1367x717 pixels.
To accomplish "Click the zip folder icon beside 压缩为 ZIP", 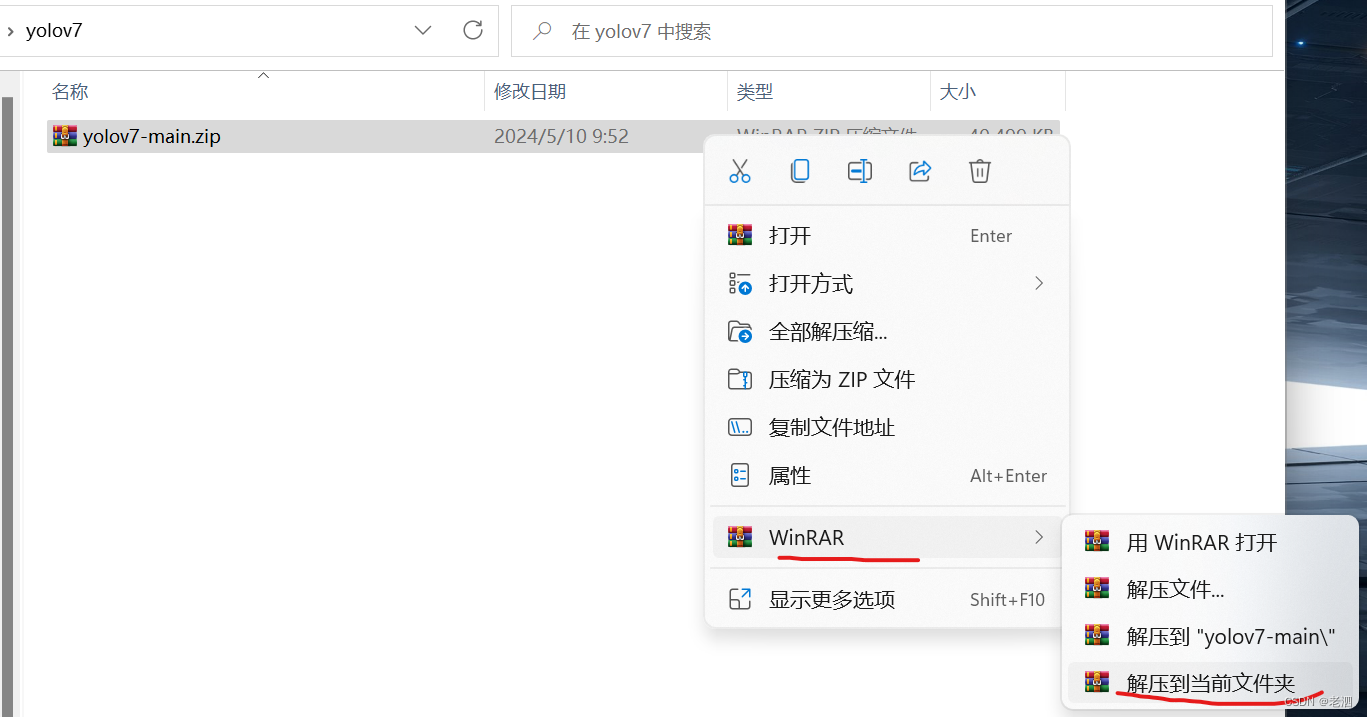I will 740,380.
